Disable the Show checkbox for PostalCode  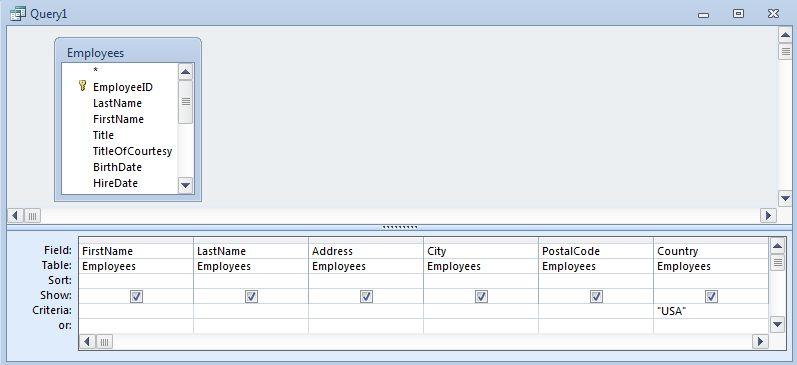(596, 296)
